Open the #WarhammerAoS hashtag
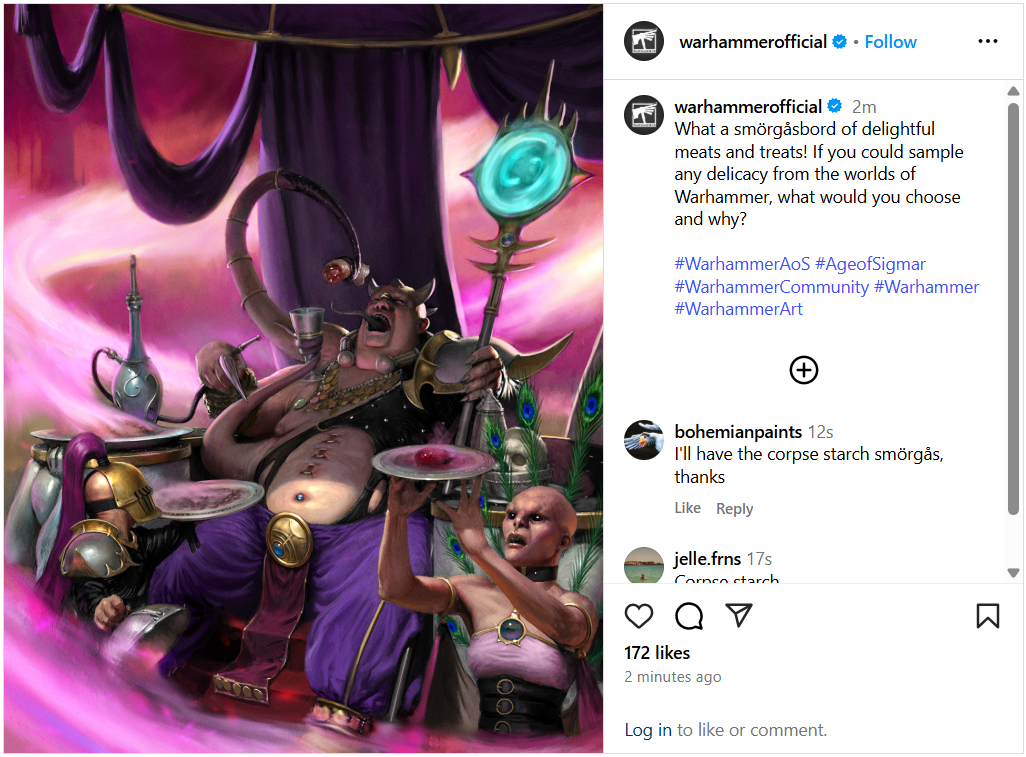The width and height of the screenshot is (1026, 757). (742, 264)
